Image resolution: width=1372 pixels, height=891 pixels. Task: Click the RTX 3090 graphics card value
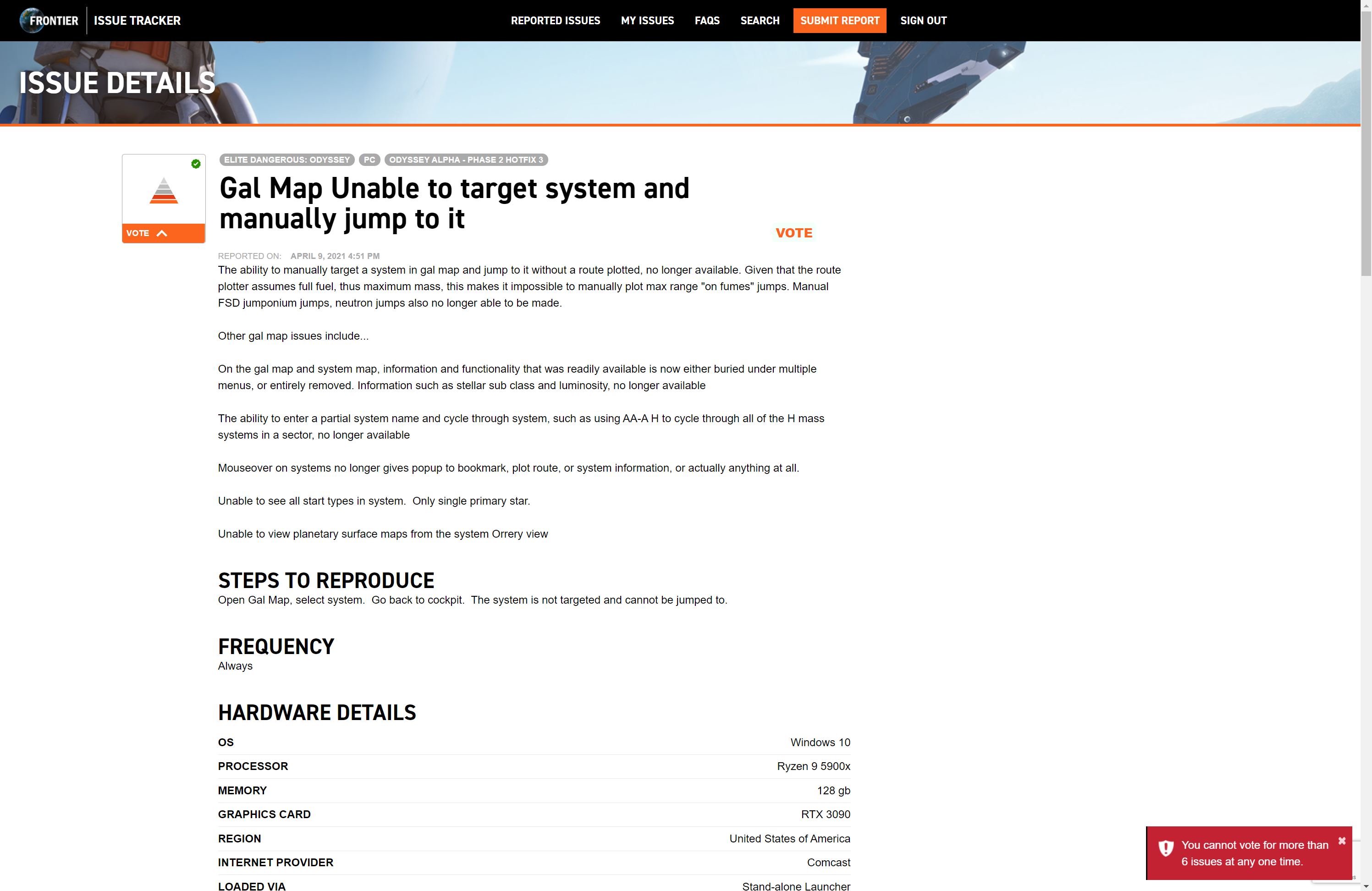pyautogui.click(x=825, y=814)
